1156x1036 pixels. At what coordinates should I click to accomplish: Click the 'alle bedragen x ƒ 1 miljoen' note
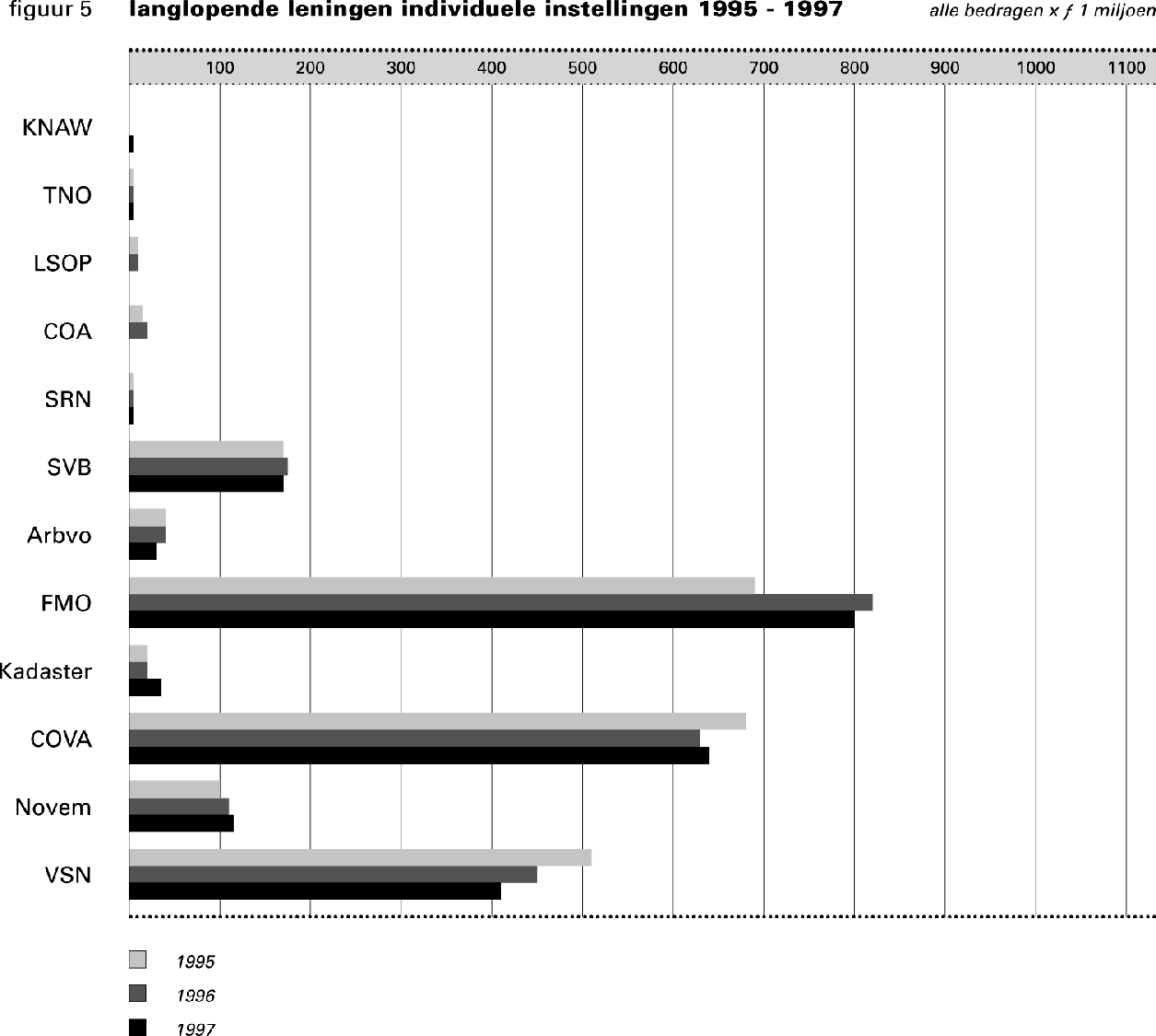pos(1042,12)
